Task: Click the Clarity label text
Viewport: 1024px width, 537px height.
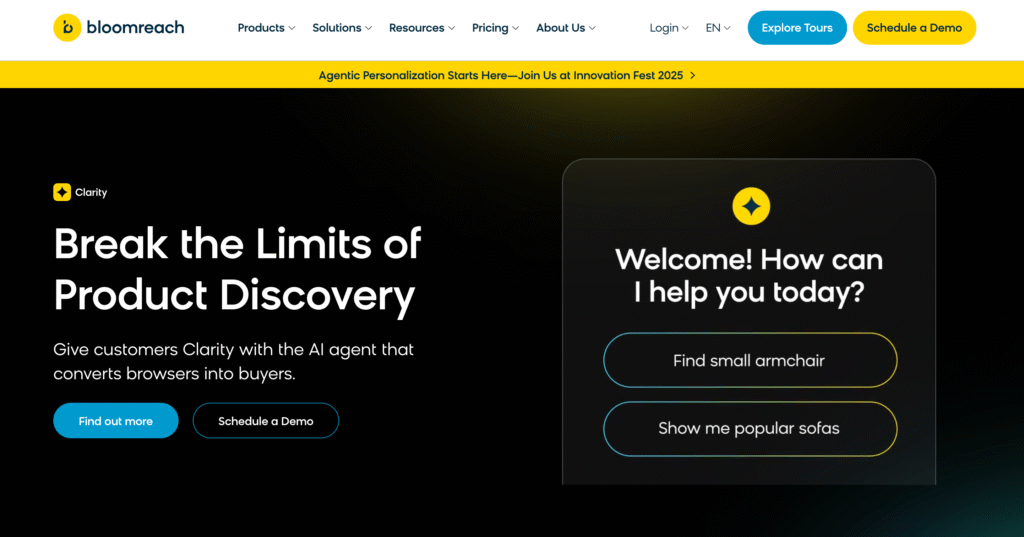Action: pos(91,192)
